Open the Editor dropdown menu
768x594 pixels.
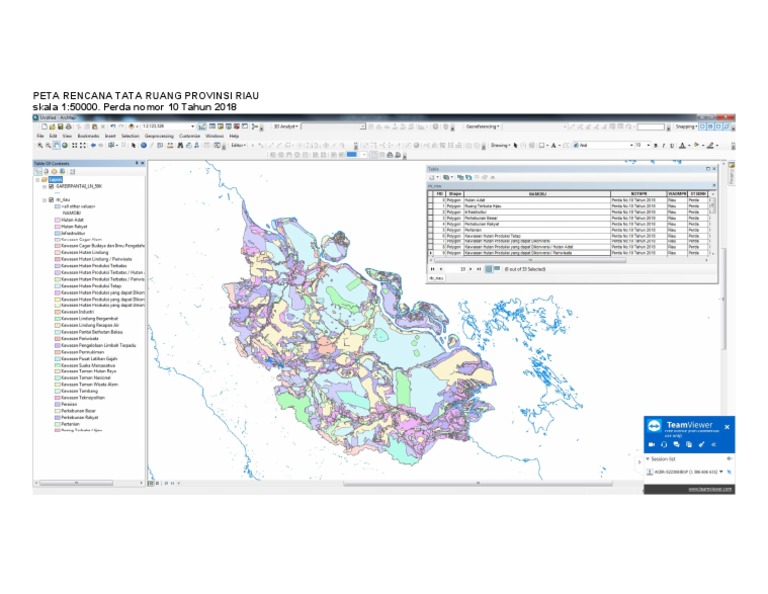pyautogui.click(x=238, y=145)
